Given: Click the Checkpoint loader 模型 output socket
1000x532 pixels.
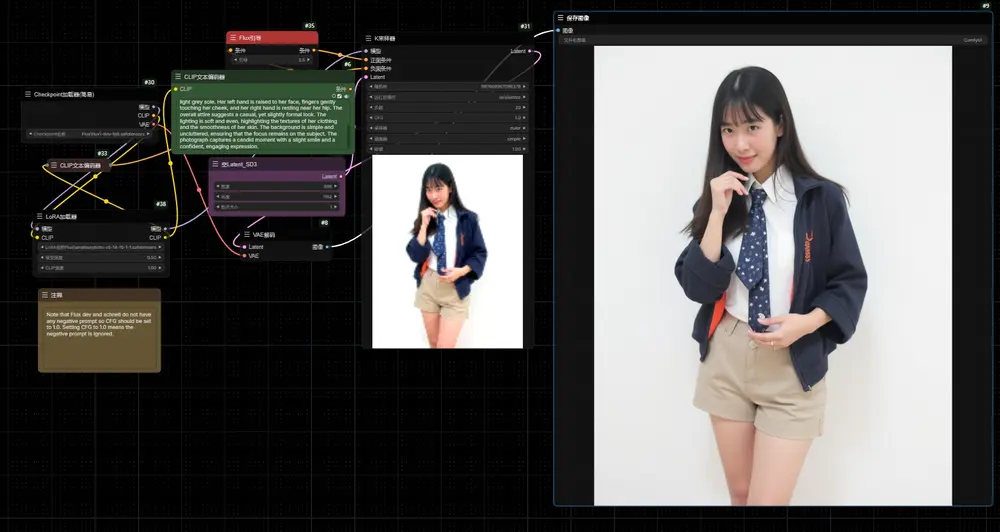Looking at the screenshot, I should point(154,107).
